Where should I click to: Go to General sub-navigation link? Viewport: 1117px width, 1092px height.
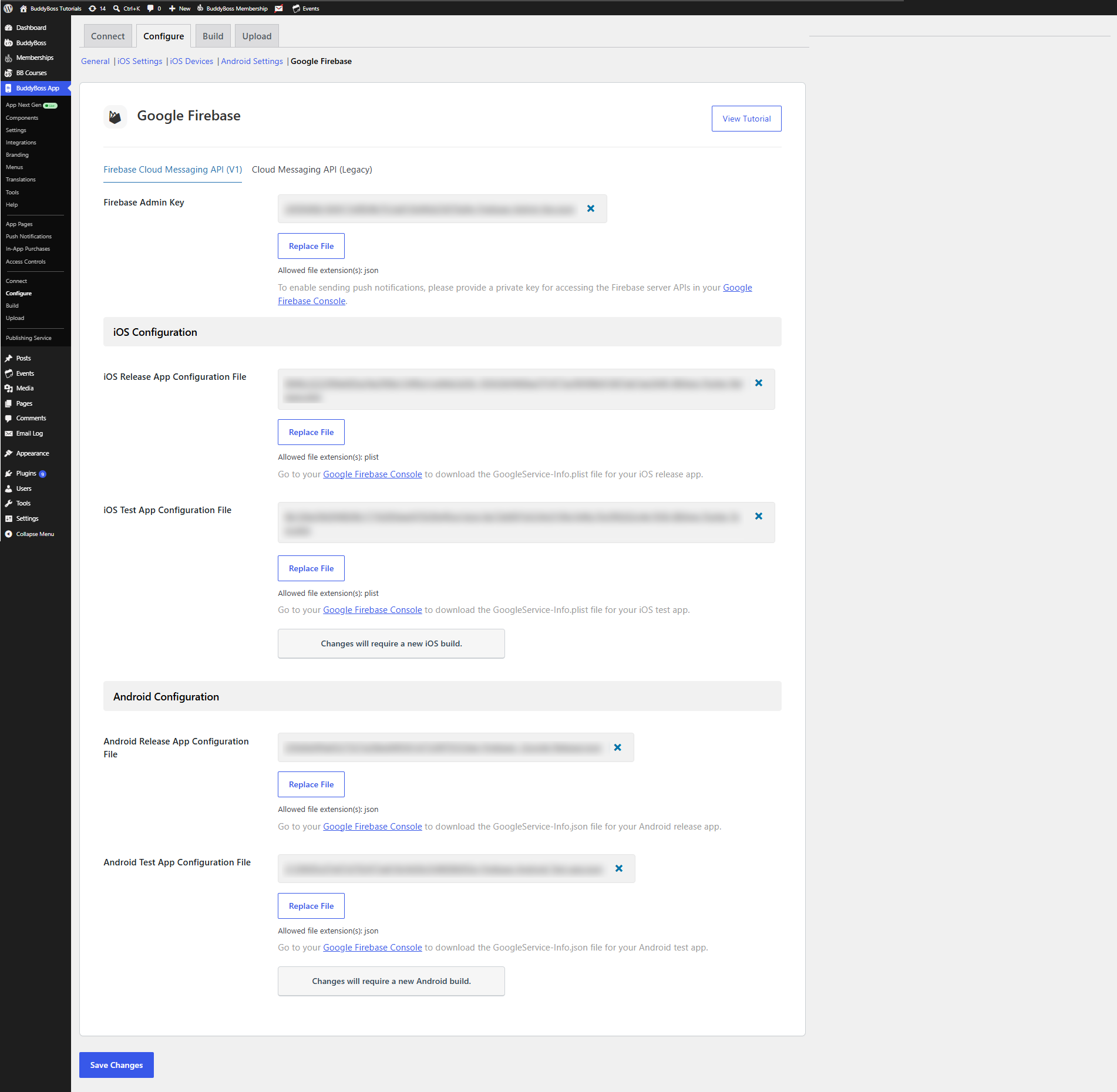95,61
